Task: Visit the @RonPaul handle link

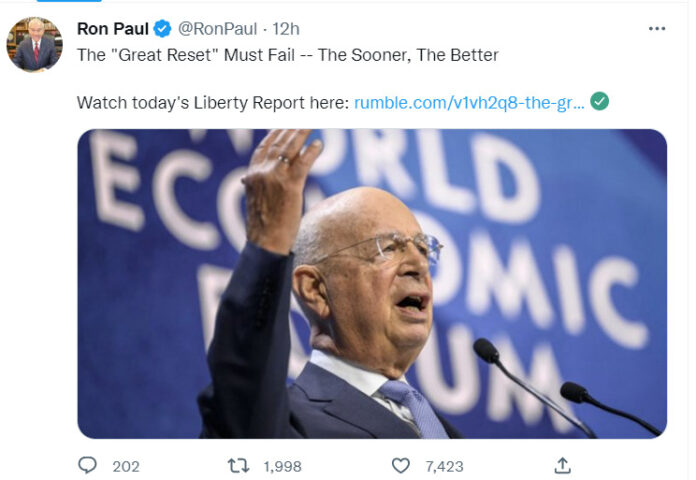Action: click(x=217, y=29)
